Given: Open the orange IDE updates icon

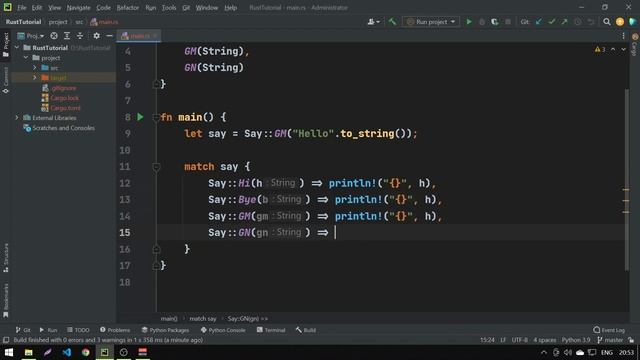Looking at the screenshot, I should [620, 22].
